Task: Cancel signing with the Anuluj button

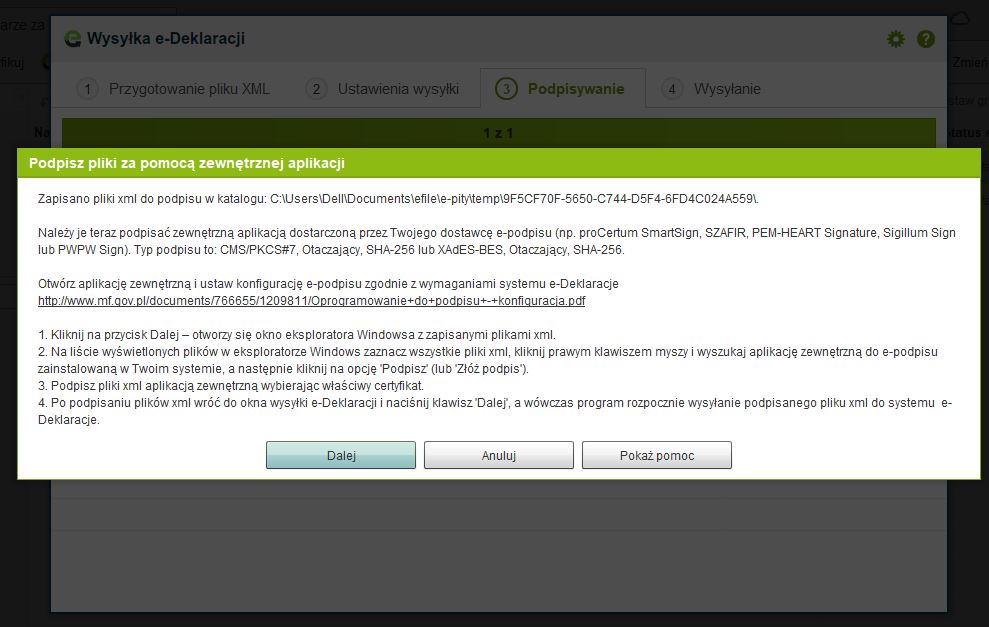Action: pos(498,455)
